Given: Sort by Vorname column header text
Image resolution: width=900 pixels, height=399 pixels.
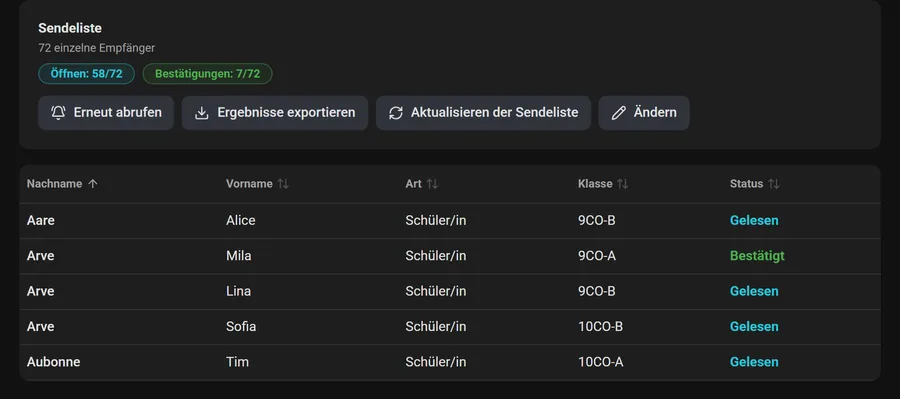Looking at the screenshot, I should (x=249, y=184).
